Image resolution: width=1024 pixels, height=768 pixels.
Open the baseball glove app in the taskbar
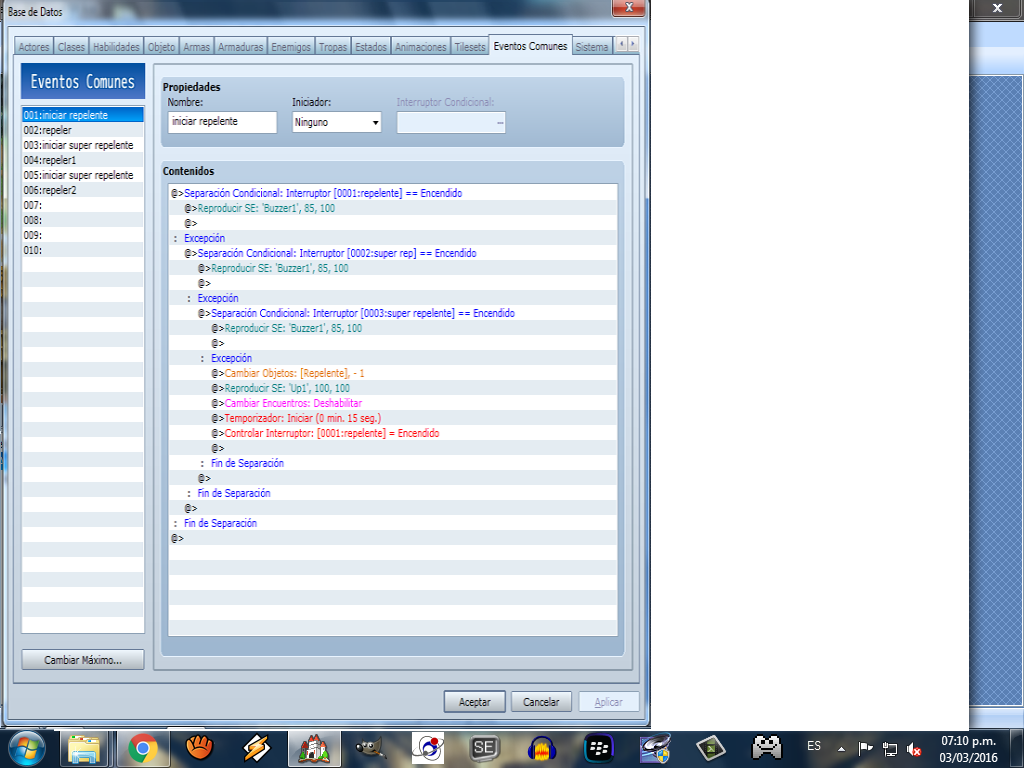[x=199, y=749]
